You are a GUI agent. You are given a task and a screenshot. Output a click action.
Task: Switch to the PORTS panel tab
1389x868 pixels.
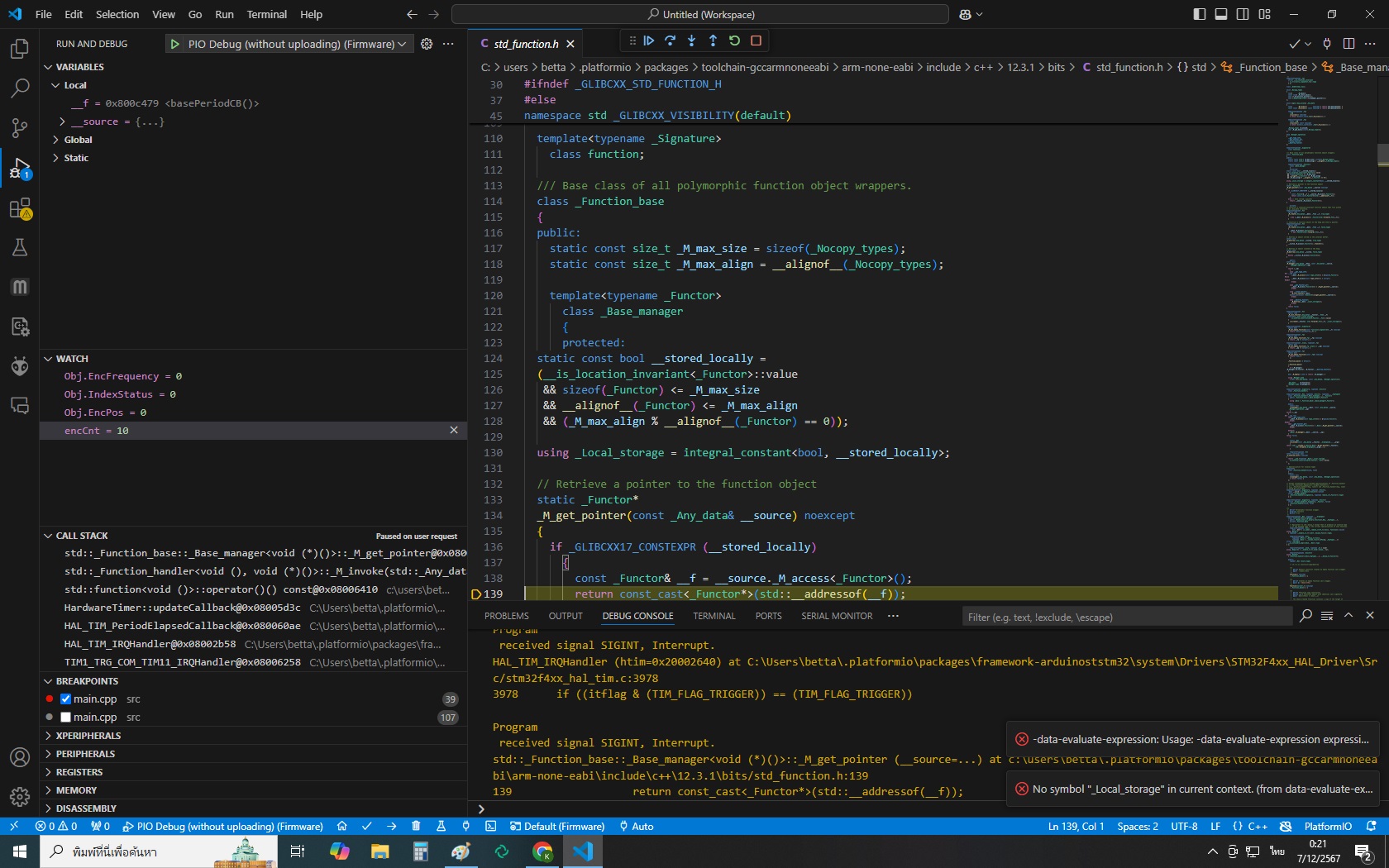pos(768,616)
